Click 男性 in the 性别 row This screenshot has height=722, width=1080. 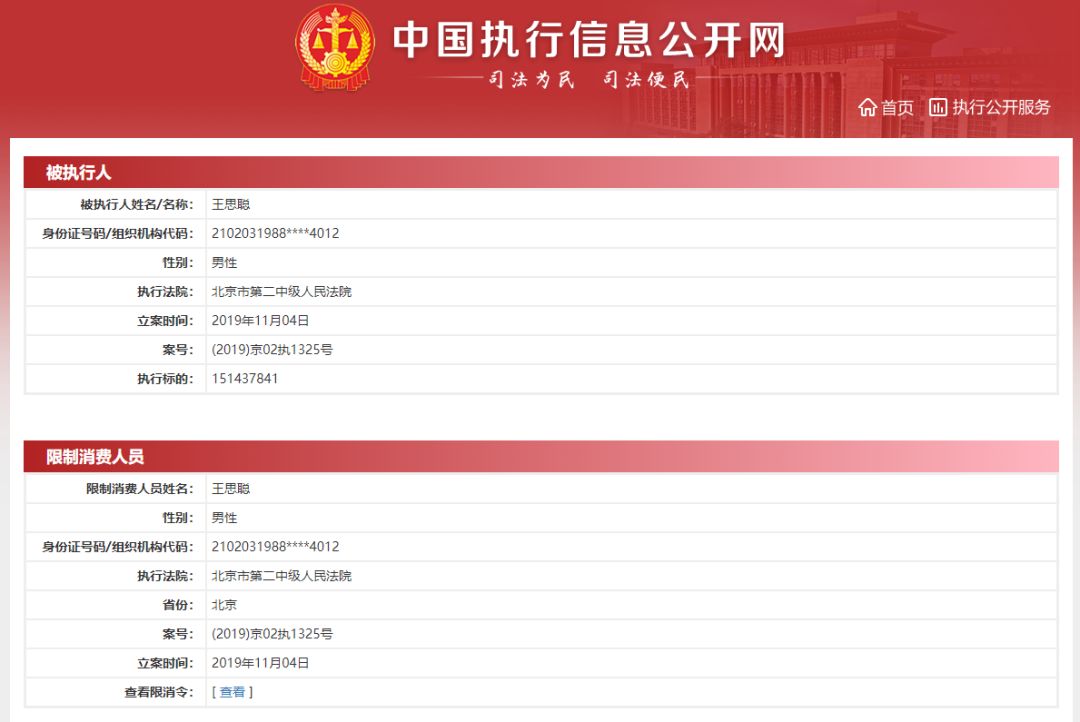[225, 262]
